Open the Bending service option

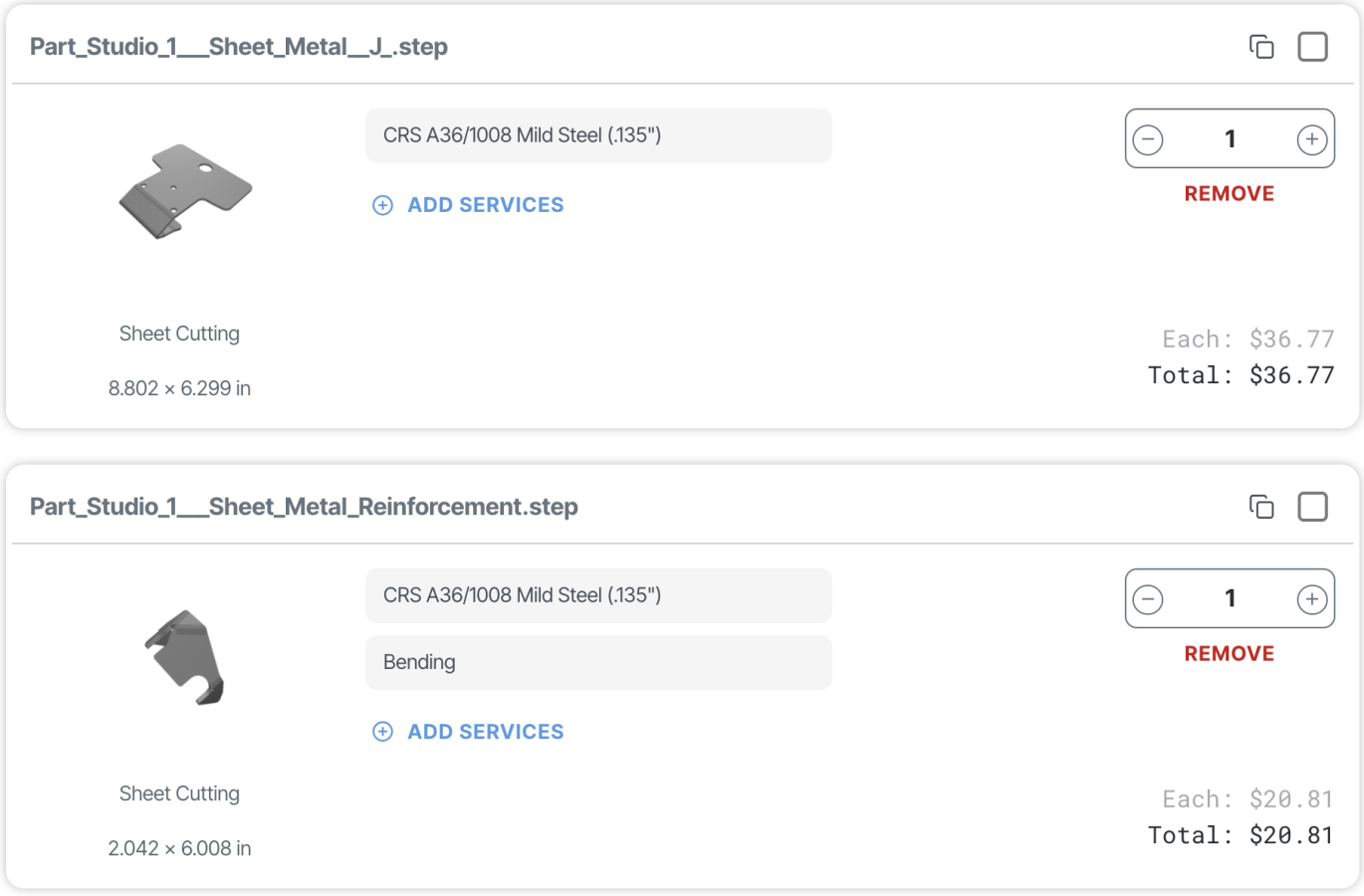coord(597,662)
